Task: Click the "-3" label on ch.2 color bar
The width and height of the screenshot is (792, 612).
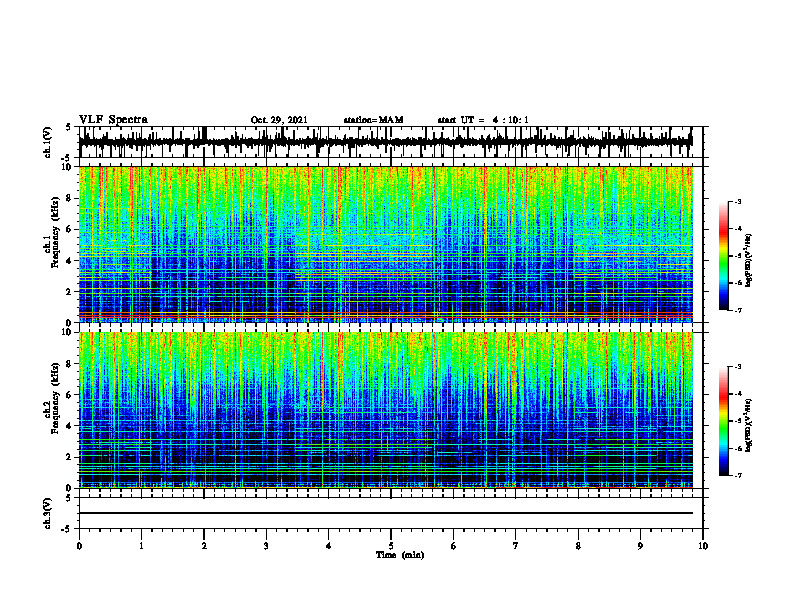Action: point(737,367)
